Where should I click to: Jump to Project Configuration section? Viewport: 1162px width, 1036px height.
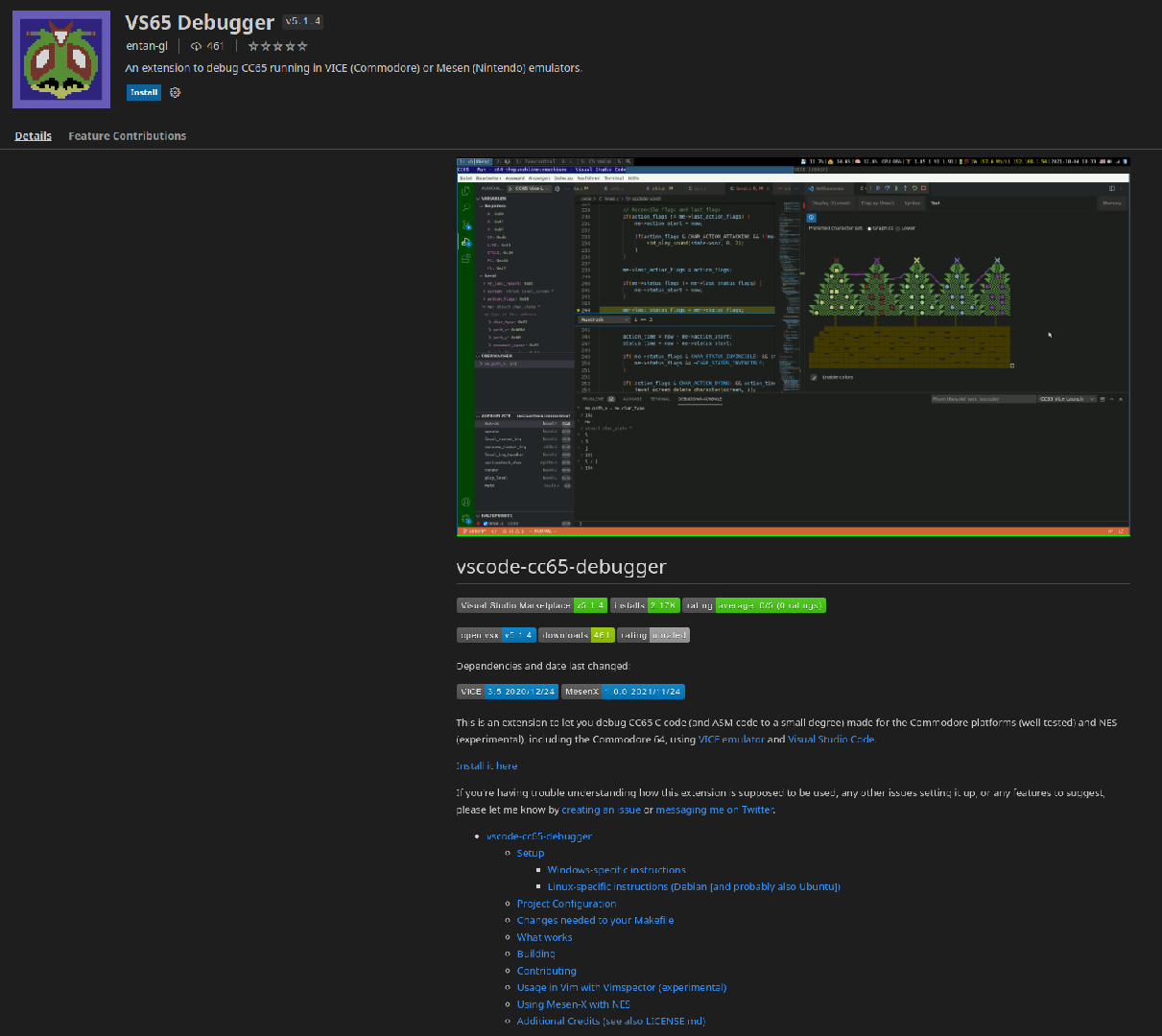coord(566,904)
